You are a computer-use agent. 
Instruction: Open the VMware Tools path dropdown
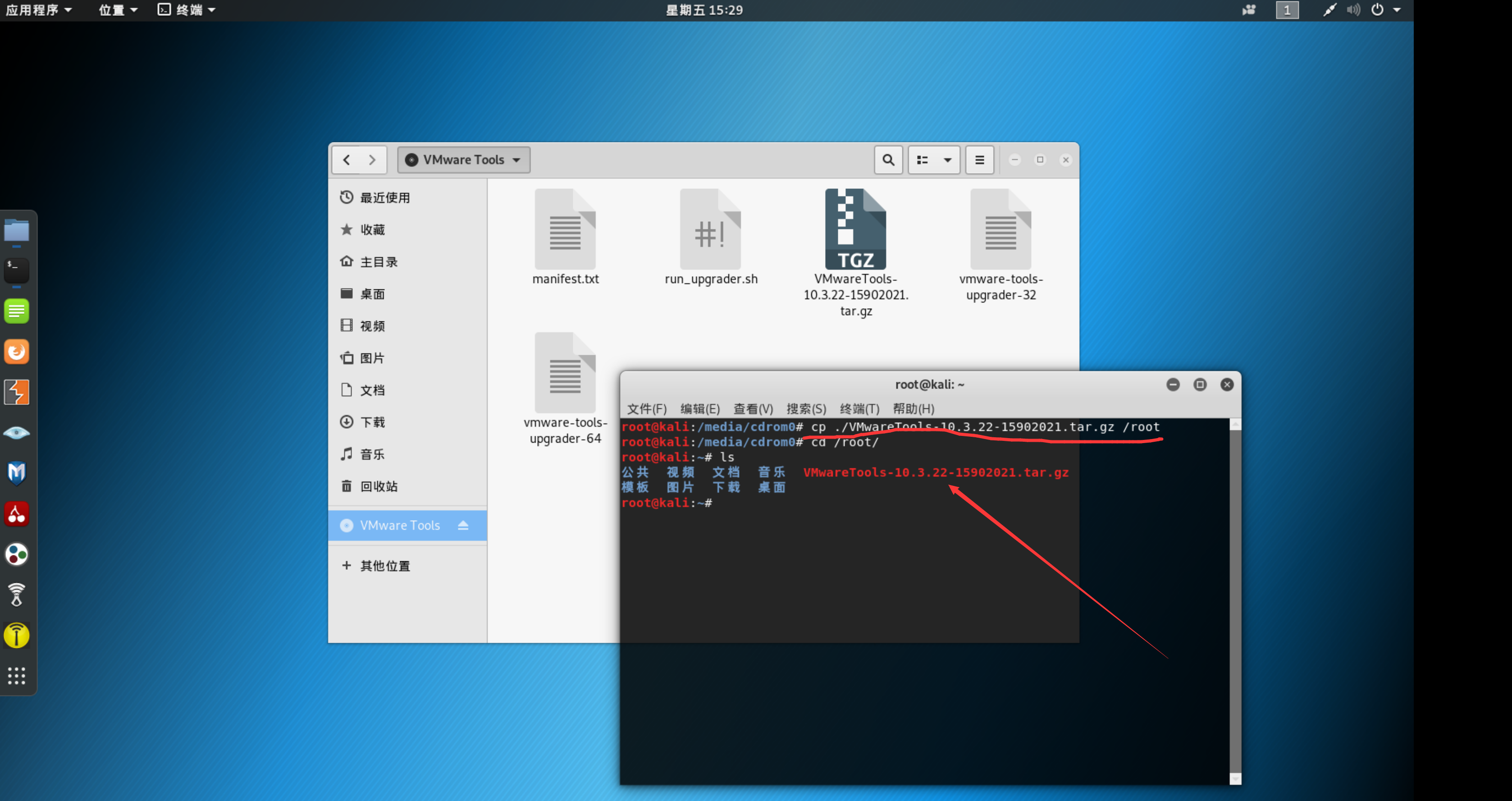(464, 160)
